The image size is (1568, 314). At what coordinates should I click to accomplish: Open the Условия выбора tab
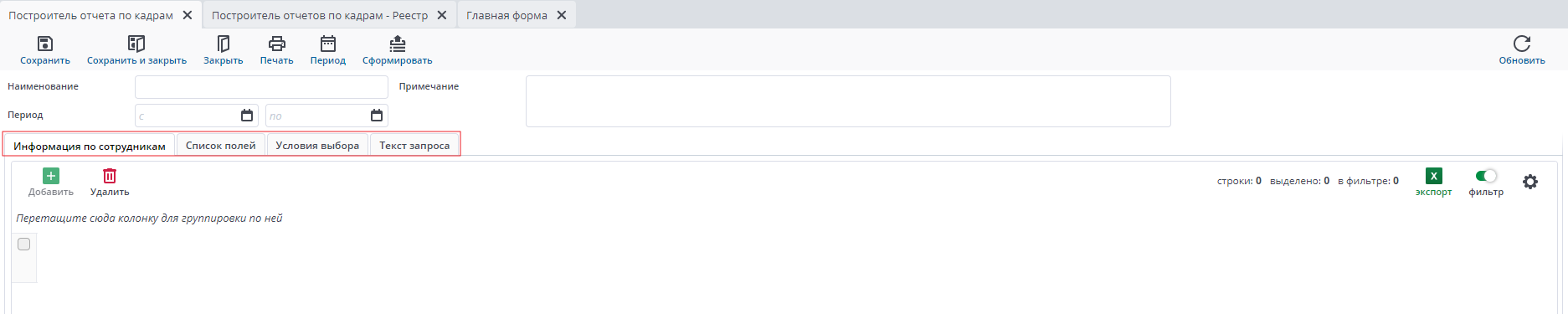[317, 146]
